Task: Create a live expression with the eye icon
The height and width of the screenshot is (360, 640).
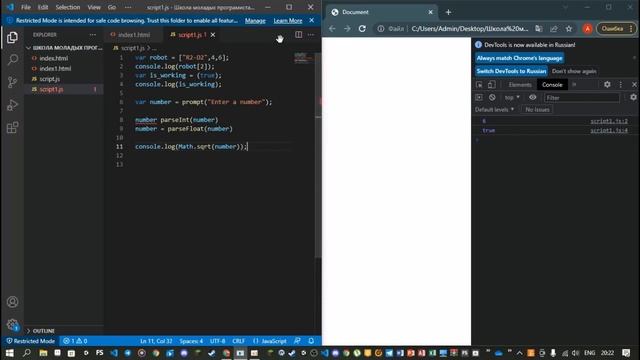Action: pos(533,98)
